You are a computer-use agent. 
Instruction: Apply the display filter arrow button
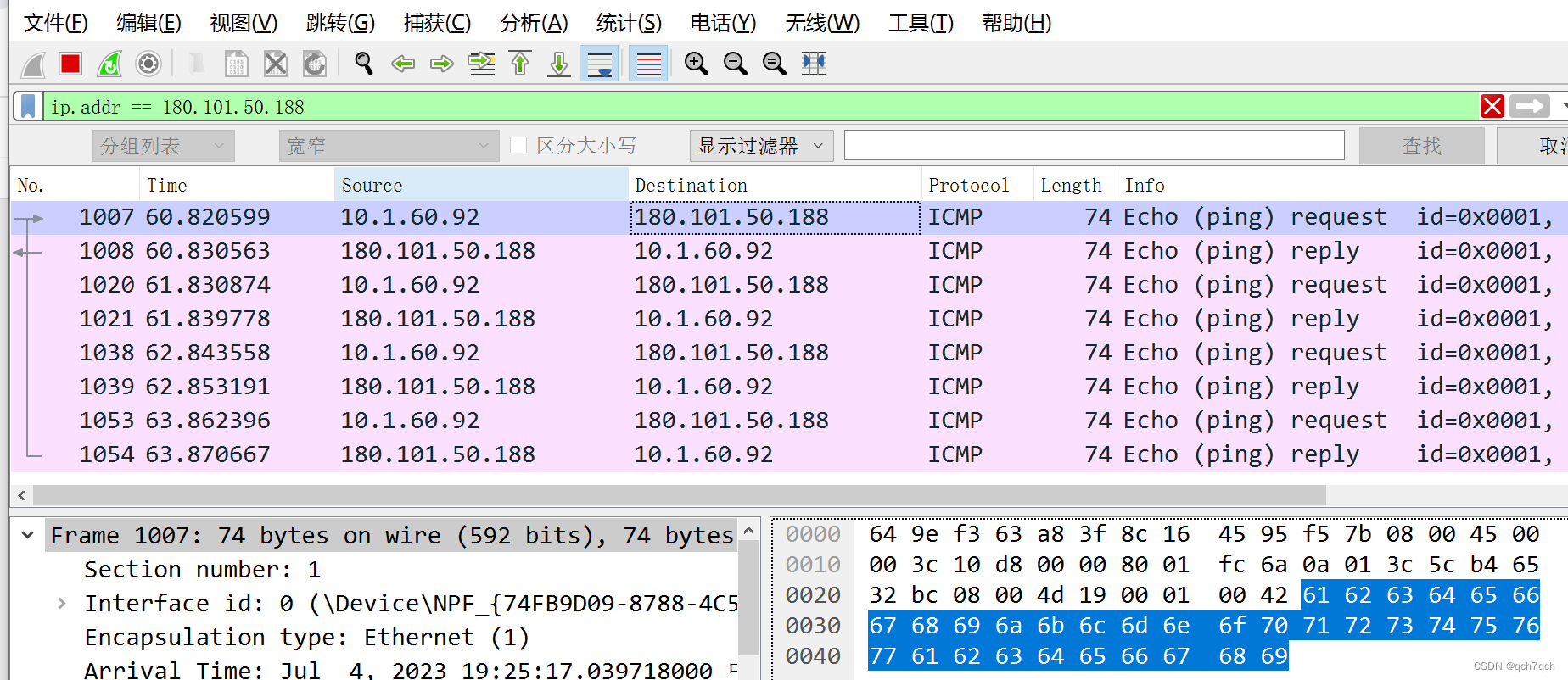pyautogui.click(x=1532, y=107)
